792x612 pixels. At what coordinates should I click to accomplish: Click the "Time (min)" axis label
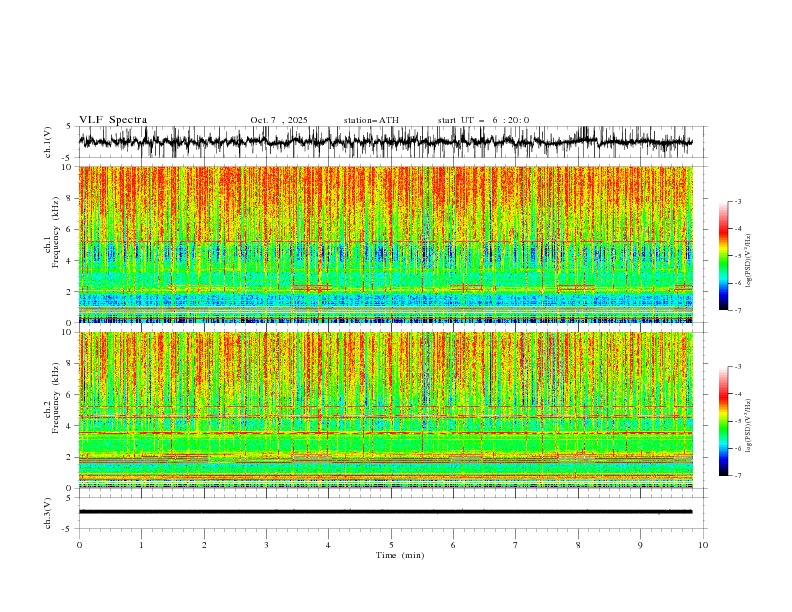[400, 555]
